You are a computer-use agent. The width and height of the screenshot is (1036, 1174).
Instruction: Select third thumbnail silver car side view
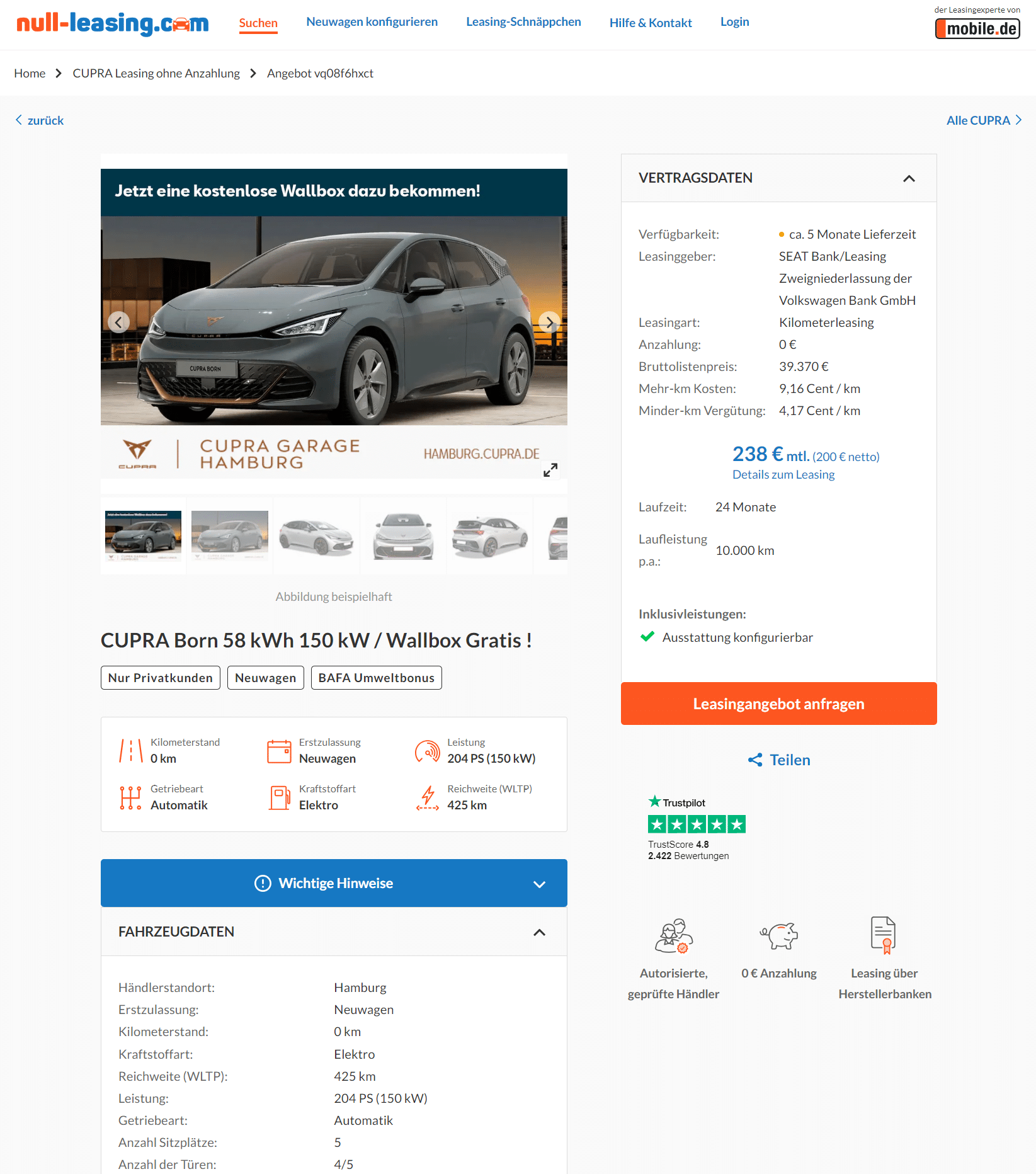click(316, 536)
